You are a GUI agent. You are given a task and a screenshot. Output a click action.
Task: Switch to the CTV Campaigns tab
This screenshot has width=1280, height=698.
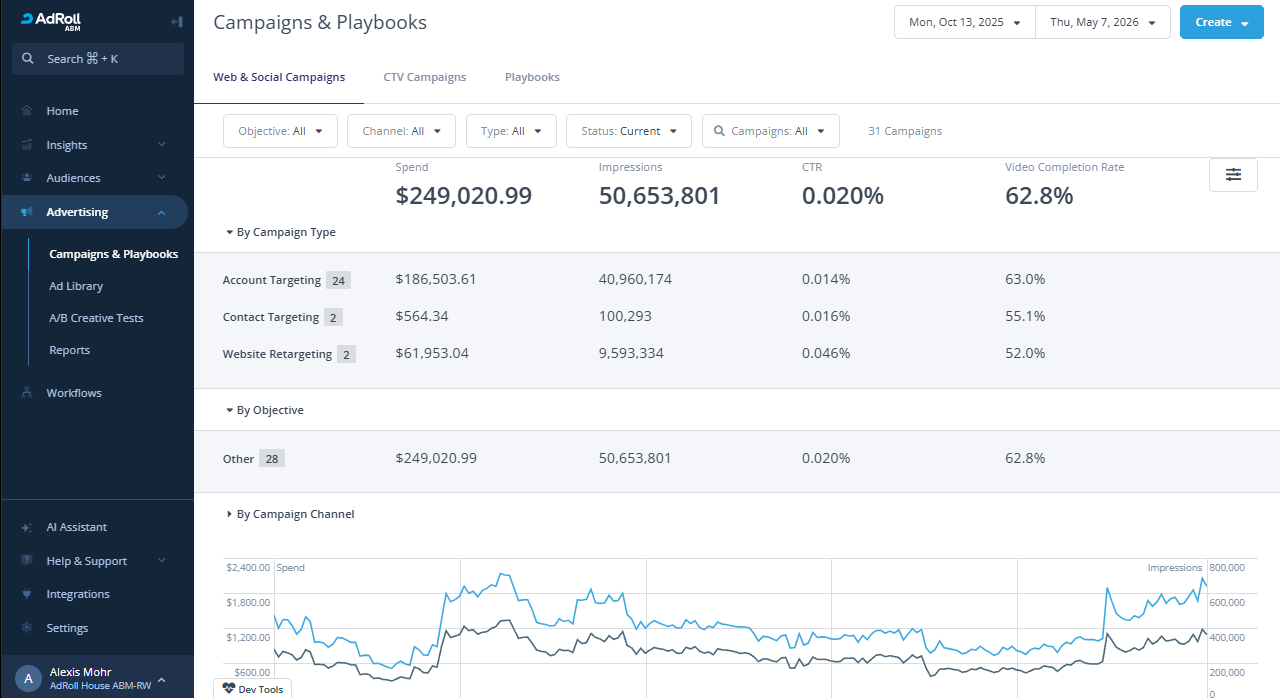pos(425,77)
